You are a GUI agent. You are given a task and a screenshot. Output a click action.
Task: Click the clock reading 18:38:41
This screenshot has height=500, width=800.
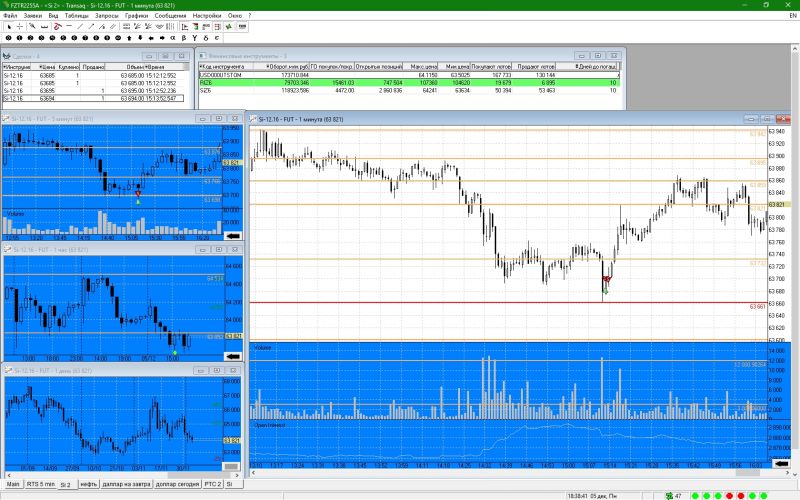[578, 495]
